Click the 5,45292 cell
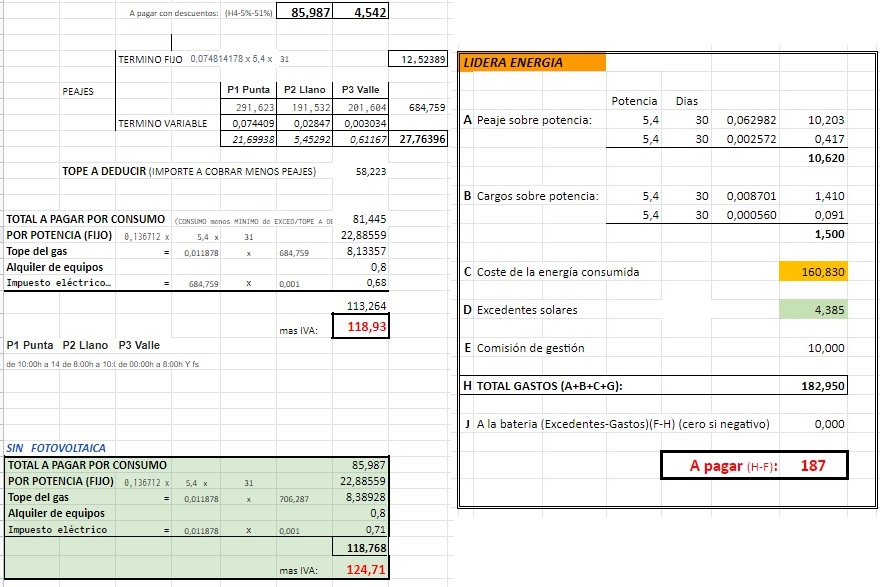The width and height of the screenshot is (893, 587). pos(305,139)
